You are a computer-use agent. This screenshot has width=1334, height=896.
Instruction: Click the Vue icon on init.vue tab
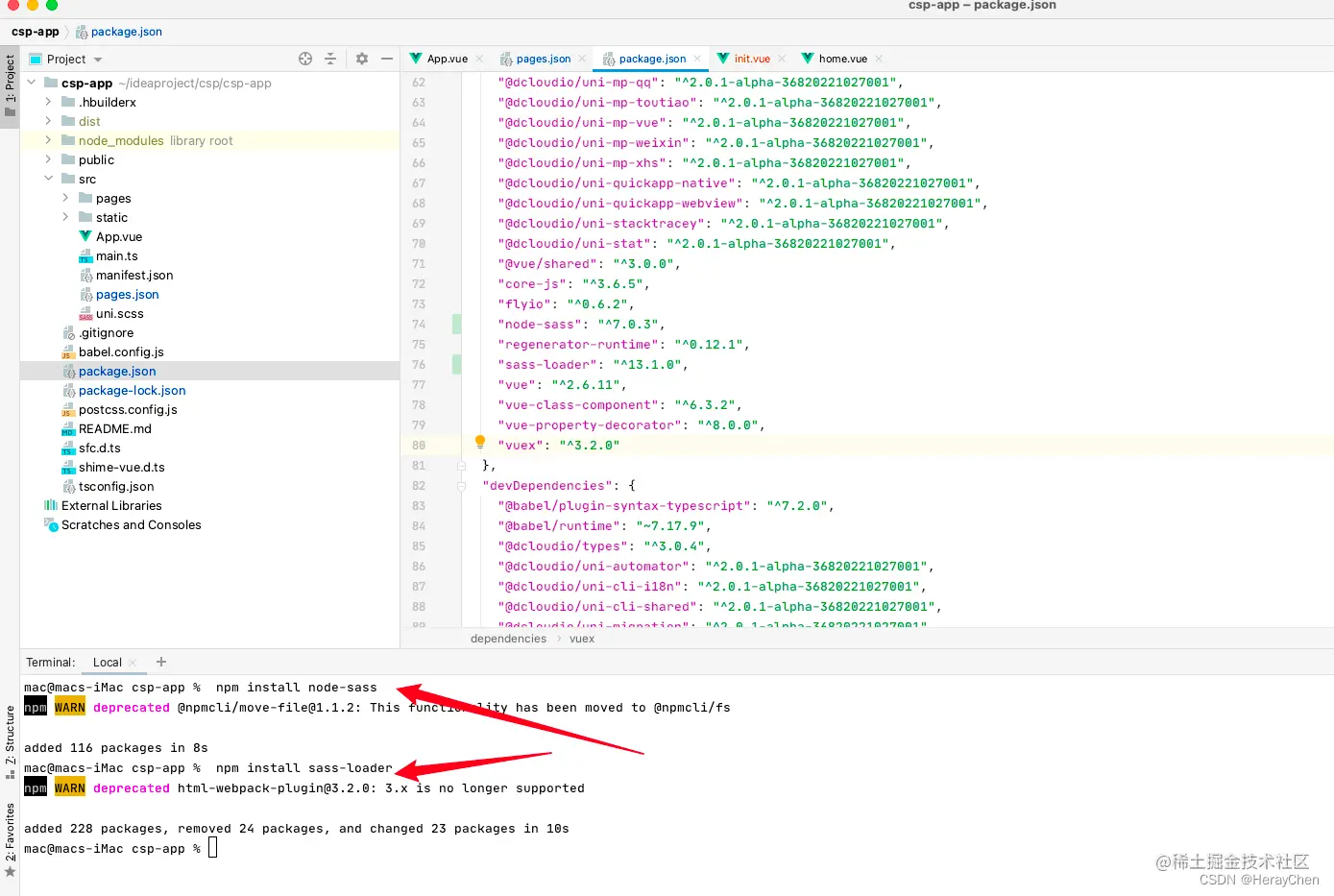click(x=723, y=59)
